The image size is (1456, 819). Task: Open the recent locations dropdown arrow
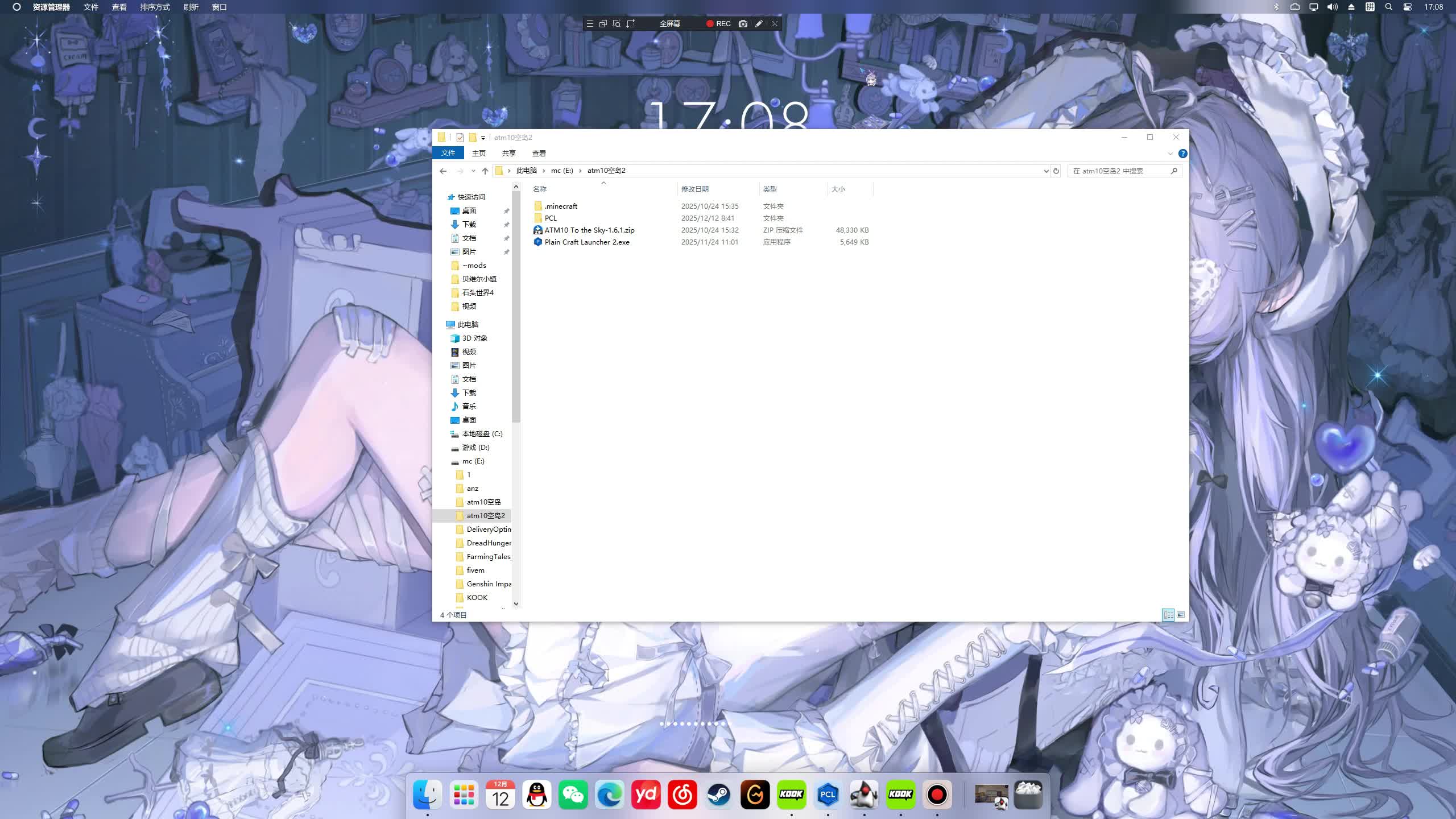pos(473,171)
